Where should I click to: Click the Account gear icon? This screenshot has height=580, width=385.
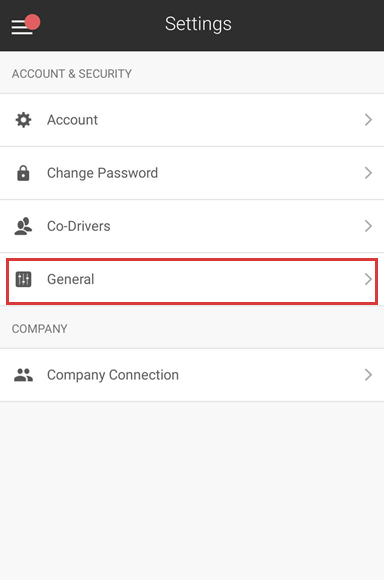point(23,120)
